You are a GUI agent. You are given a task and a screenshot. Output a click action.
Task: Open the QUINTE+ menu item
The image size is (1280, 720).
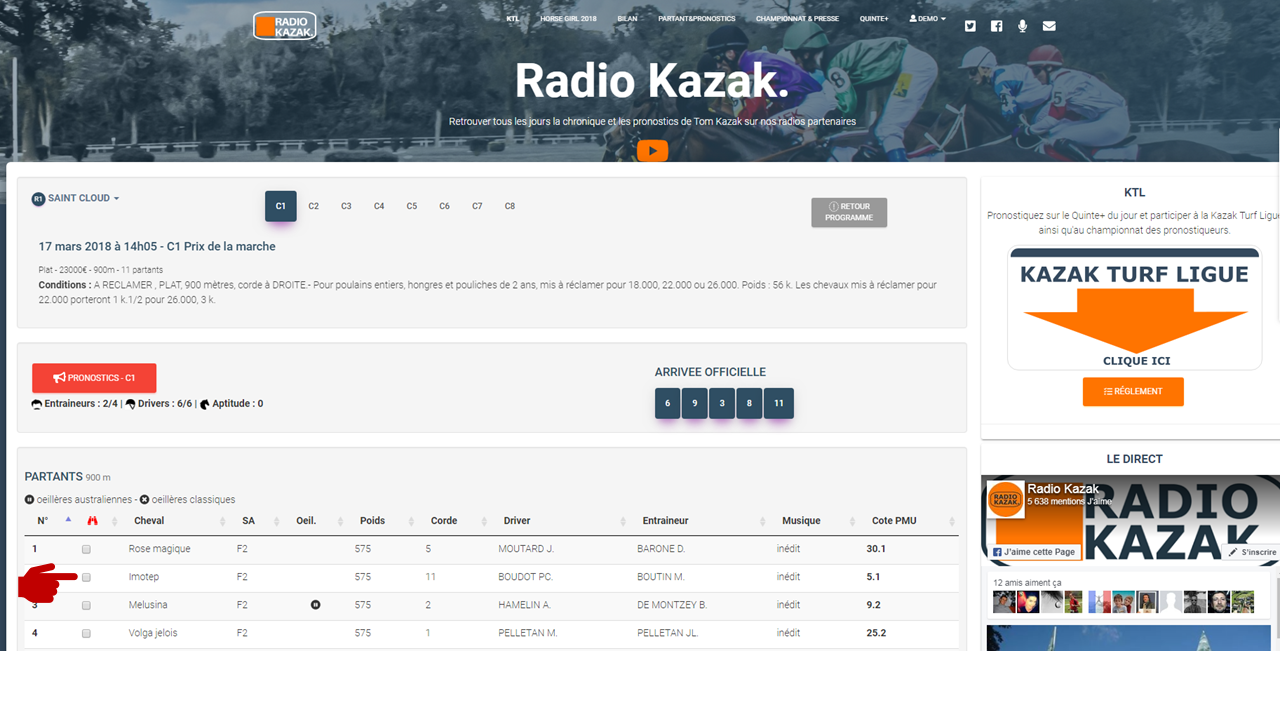[x=874, y=18]
